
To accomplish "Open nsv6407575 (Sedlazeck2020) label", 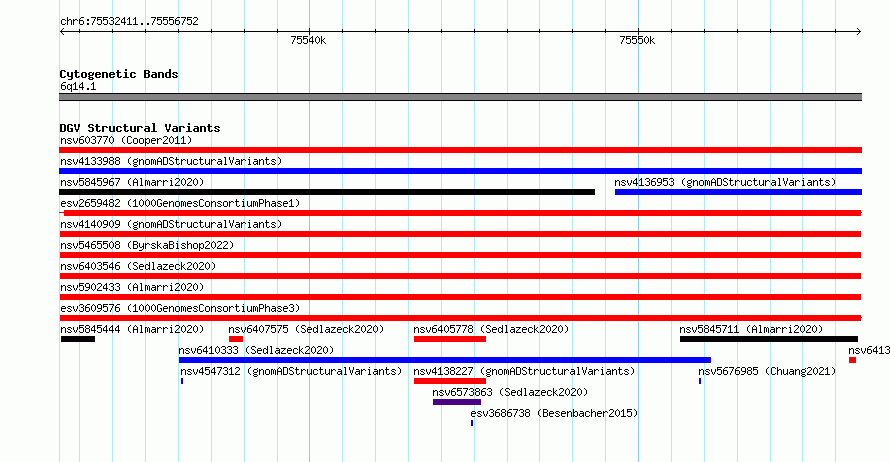I will click(306, 329).
